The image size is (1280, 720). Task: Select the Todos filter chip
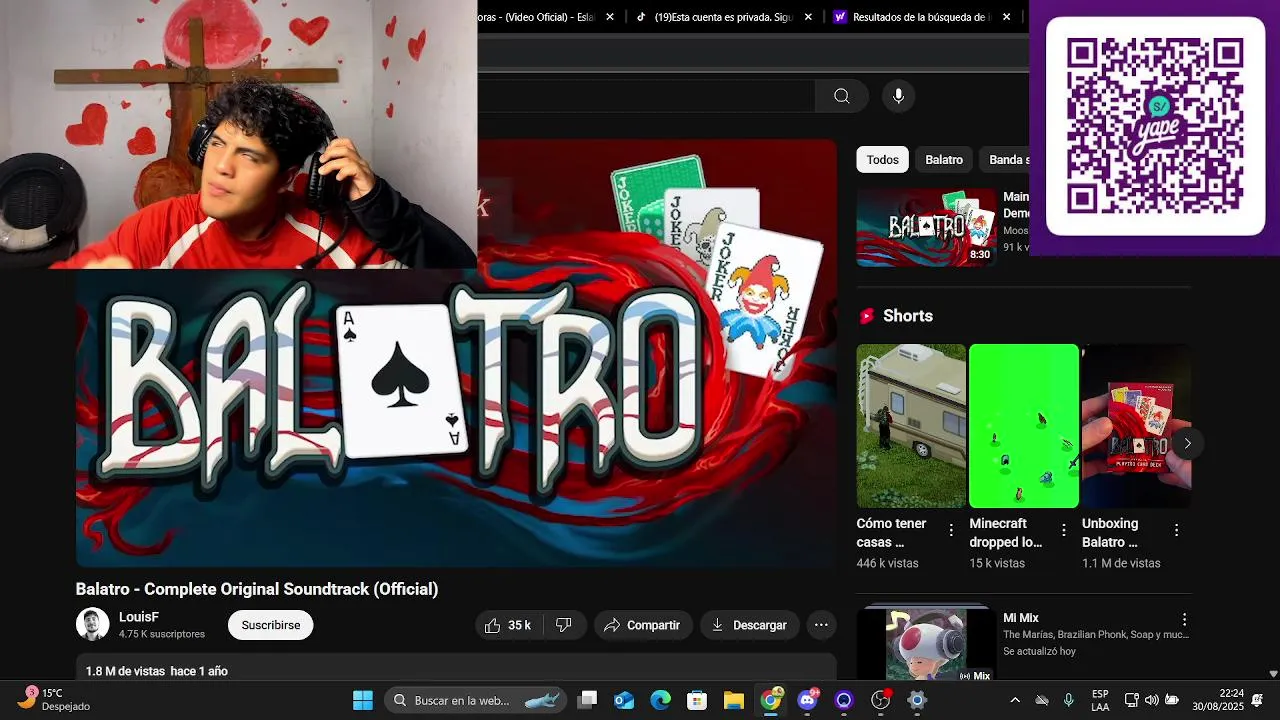[882, 160]
